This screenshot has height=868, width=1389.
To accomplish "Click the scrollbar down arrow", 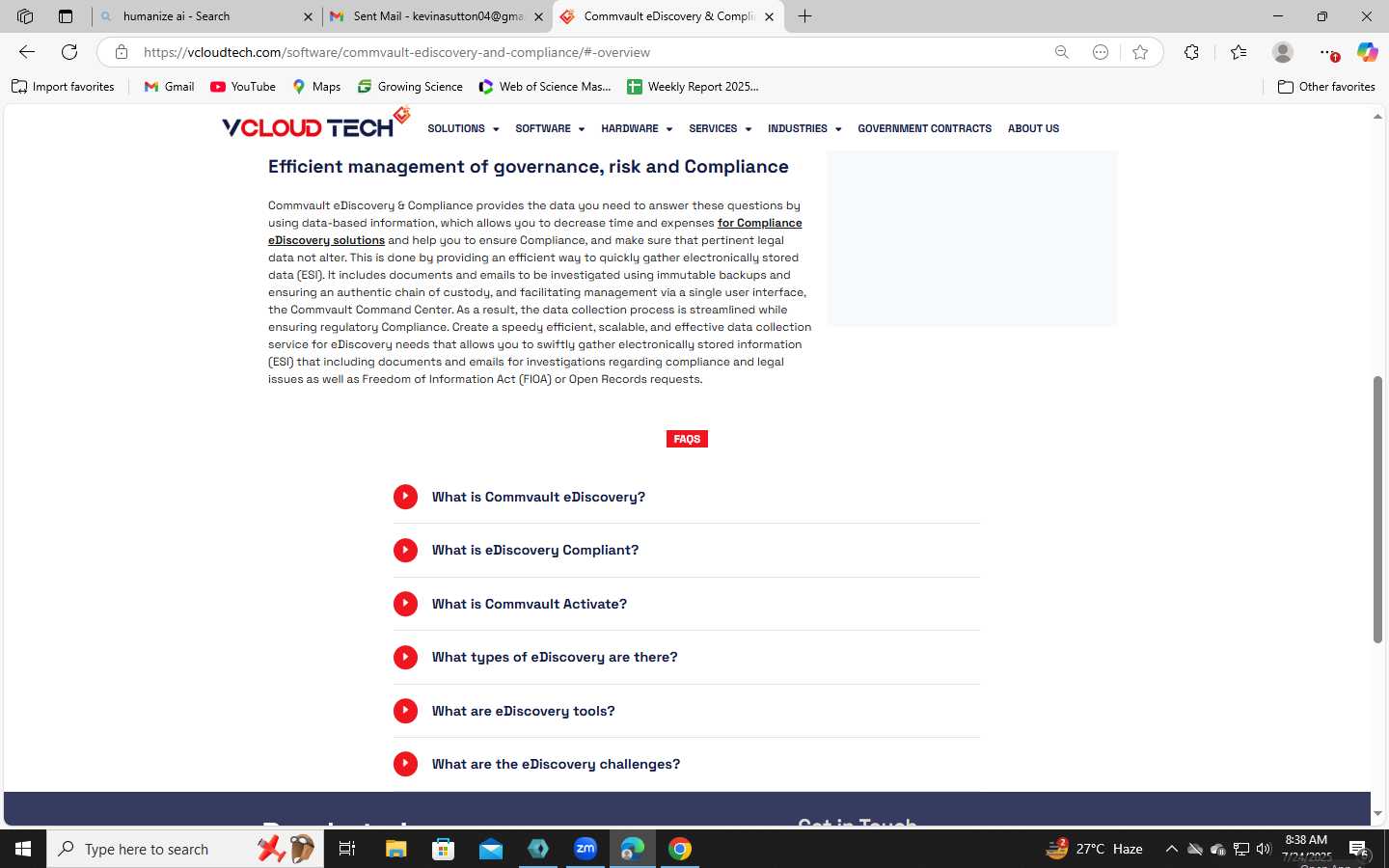I will tap(1377, 814).
